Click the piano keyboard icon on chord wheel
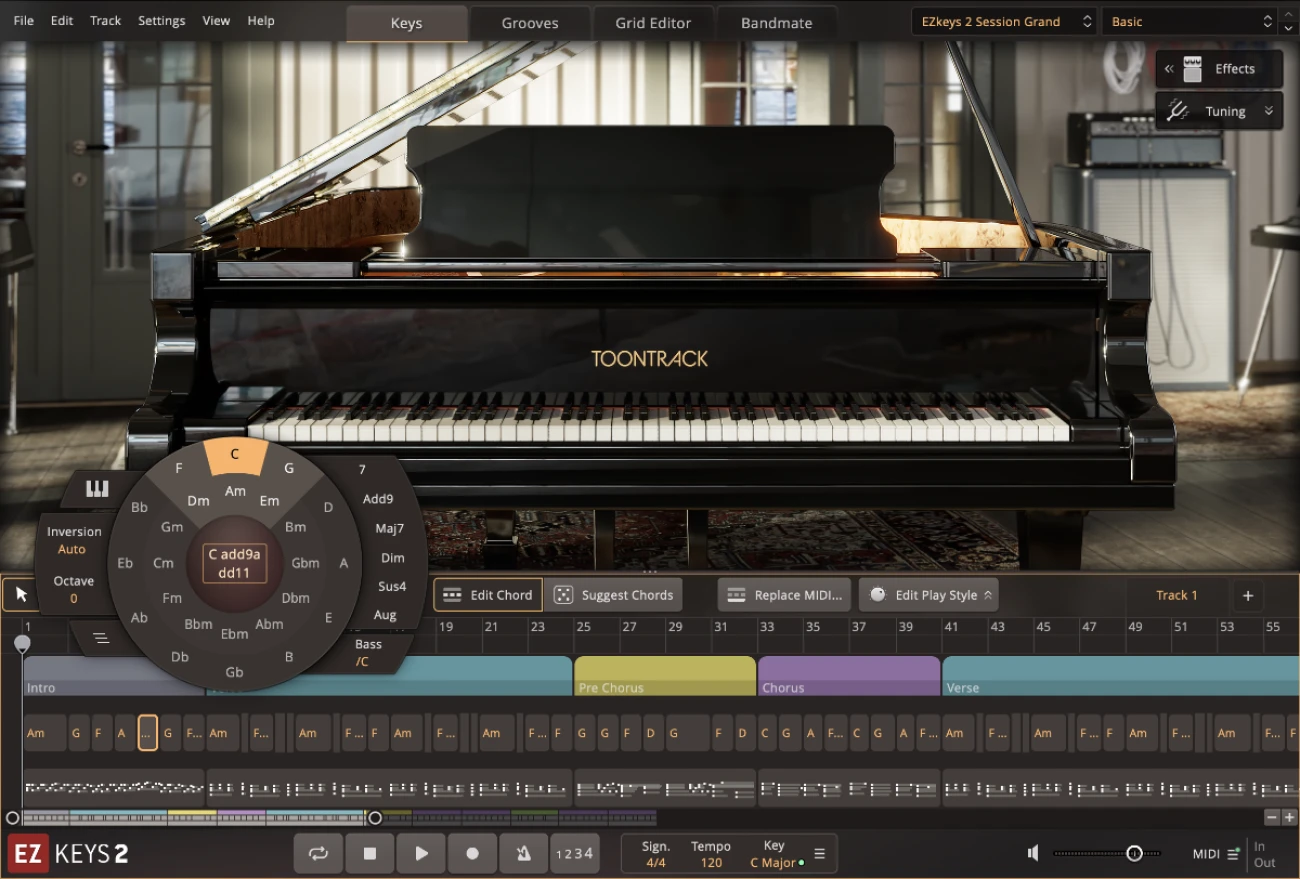Viewport: 1300px width, 879px height. [x=97, y=488]
